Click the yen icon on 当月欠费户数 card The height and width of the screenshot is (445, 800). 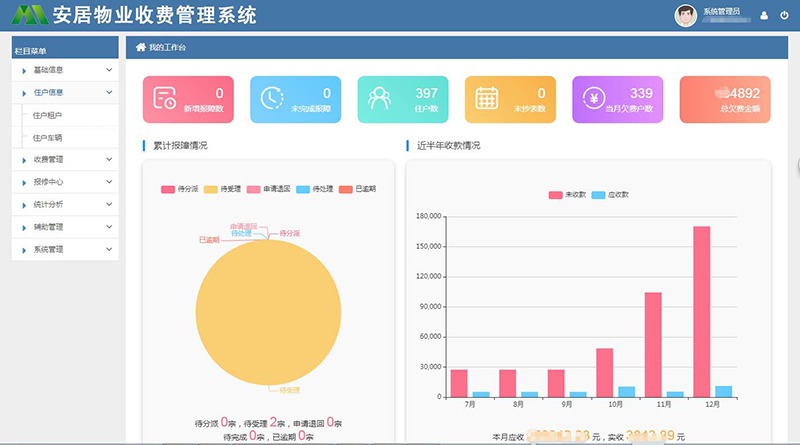click(x=594, y=98)
